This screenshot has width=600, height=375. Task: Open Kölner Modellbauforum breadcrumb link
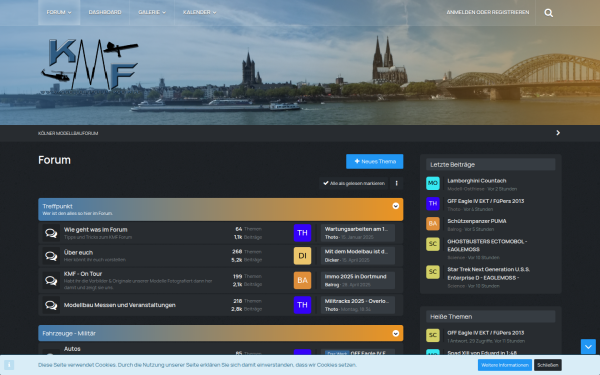[68, 133]
